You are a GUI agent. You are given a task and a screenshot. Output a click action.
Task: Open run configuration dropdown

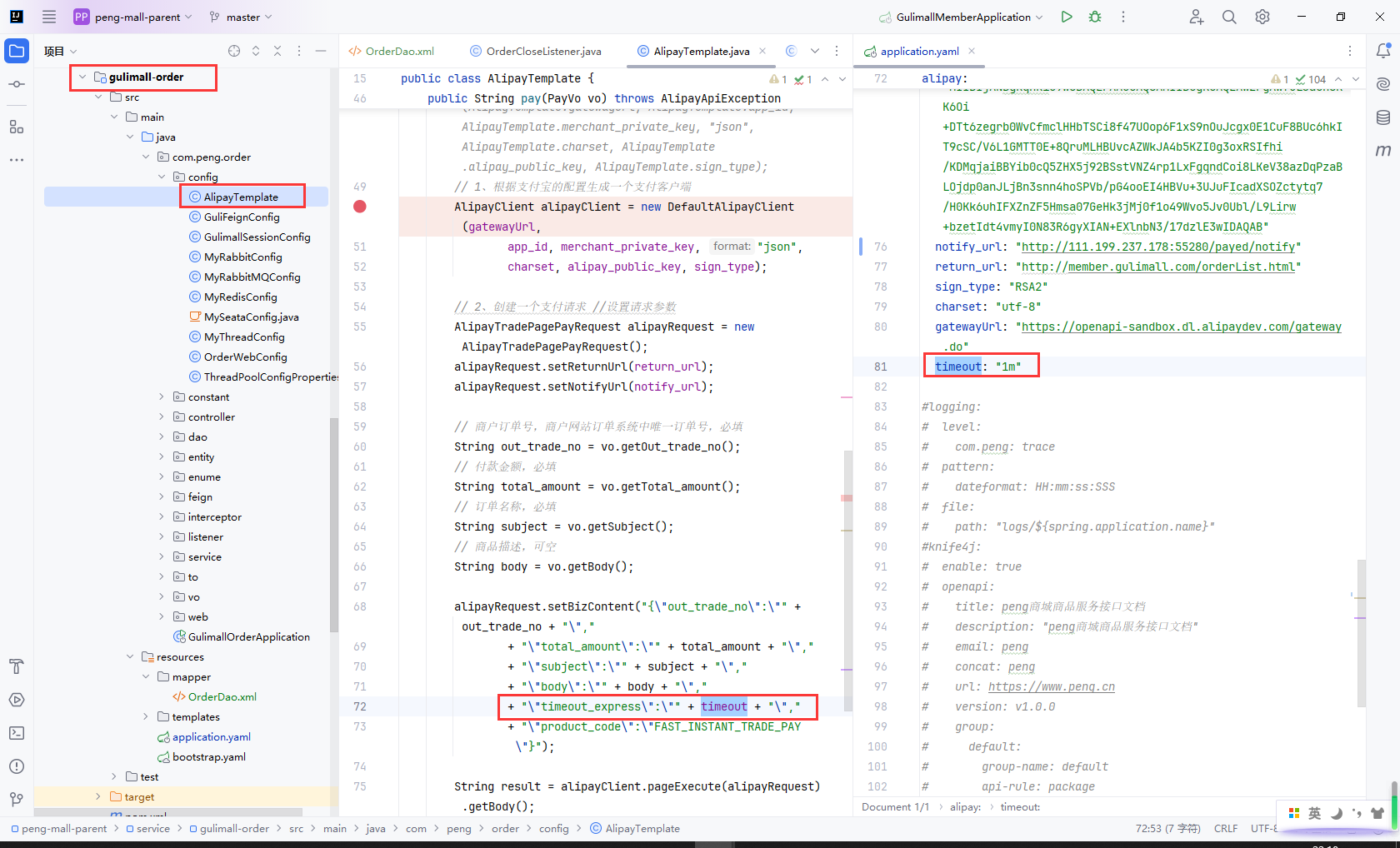tap(961, 17)
